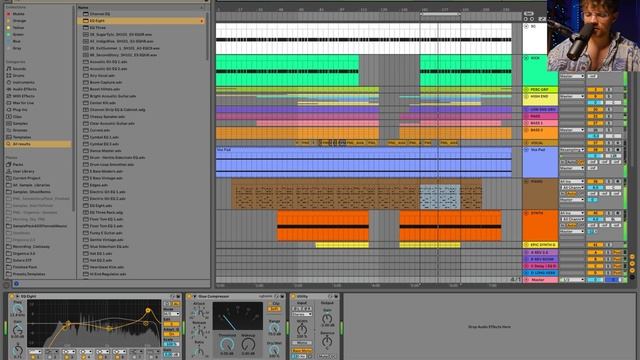Open the Plug-Ins browser category

pos(20,110)
